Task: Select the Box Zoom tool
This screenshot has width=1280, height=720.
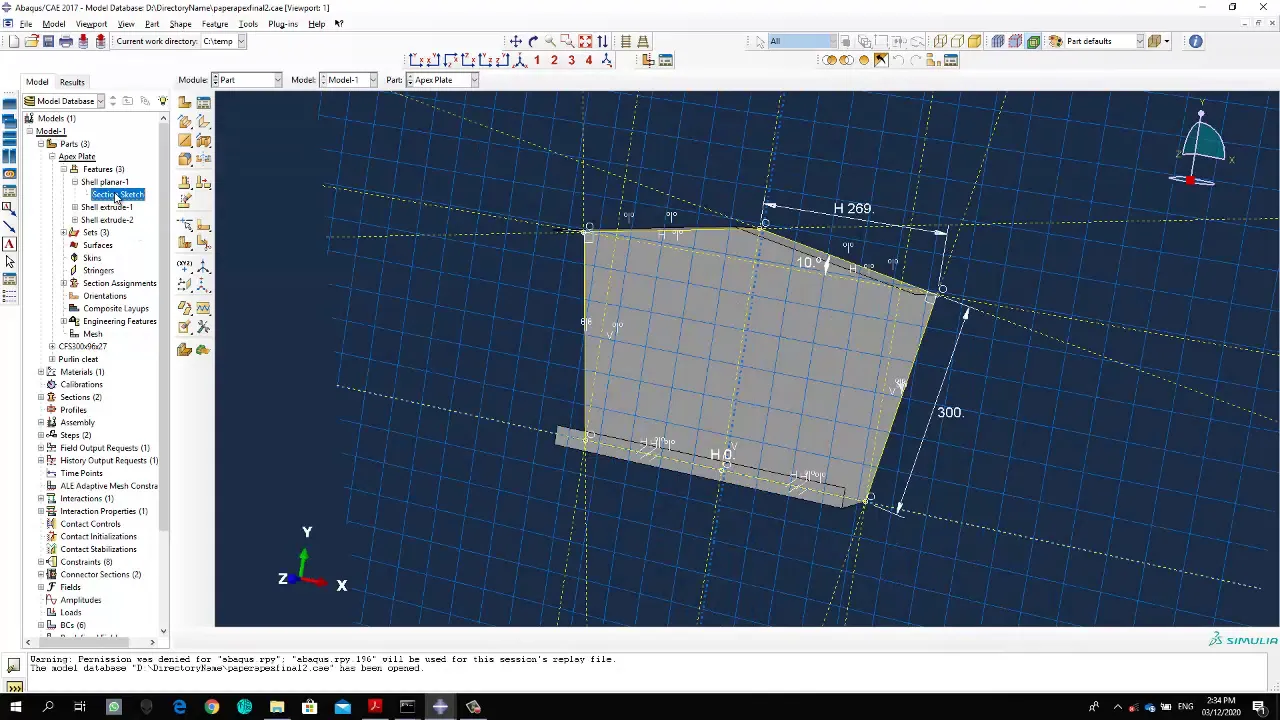Action: coord(567,41)
